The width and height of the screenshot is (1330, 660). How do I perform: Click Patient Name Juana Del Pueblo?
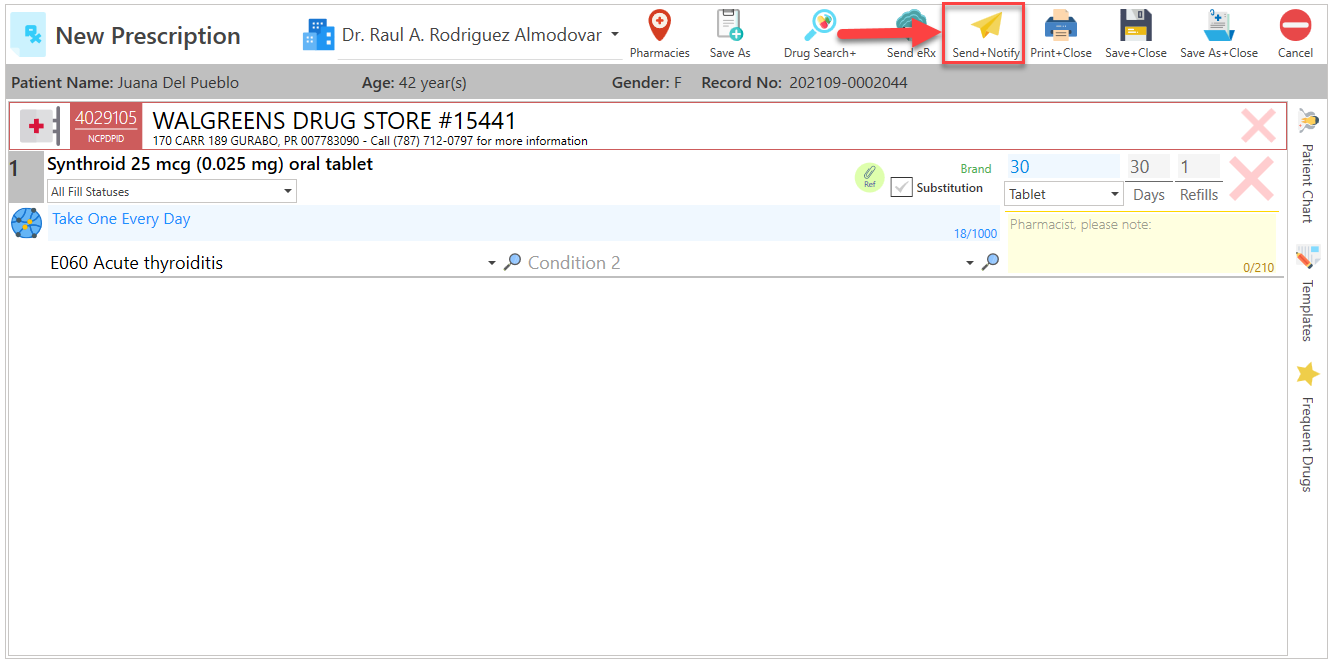tap(125, 82)
